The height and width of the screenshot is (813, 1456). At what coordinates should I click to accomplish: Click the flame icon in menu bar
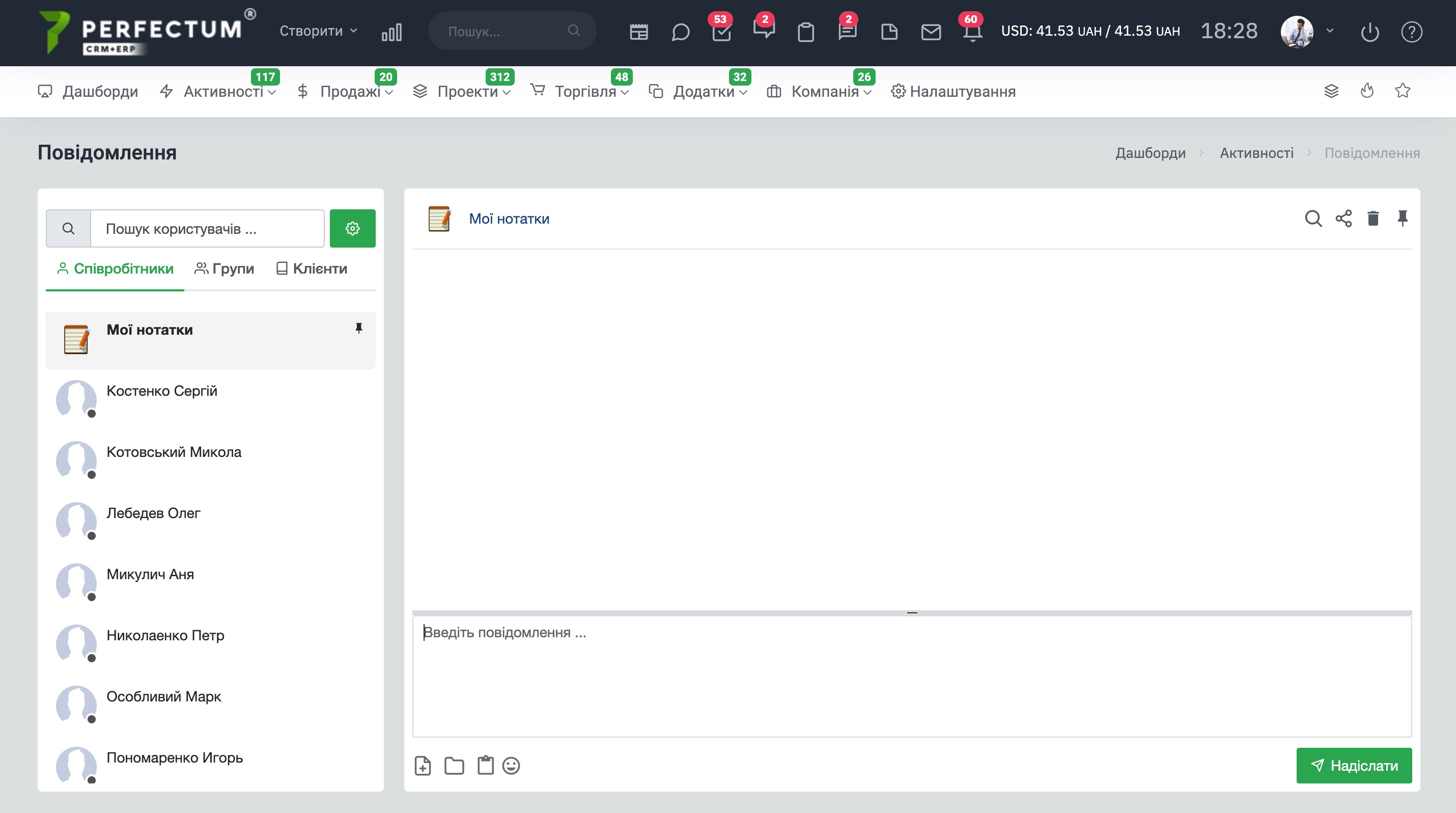[x=1367, y=91]
